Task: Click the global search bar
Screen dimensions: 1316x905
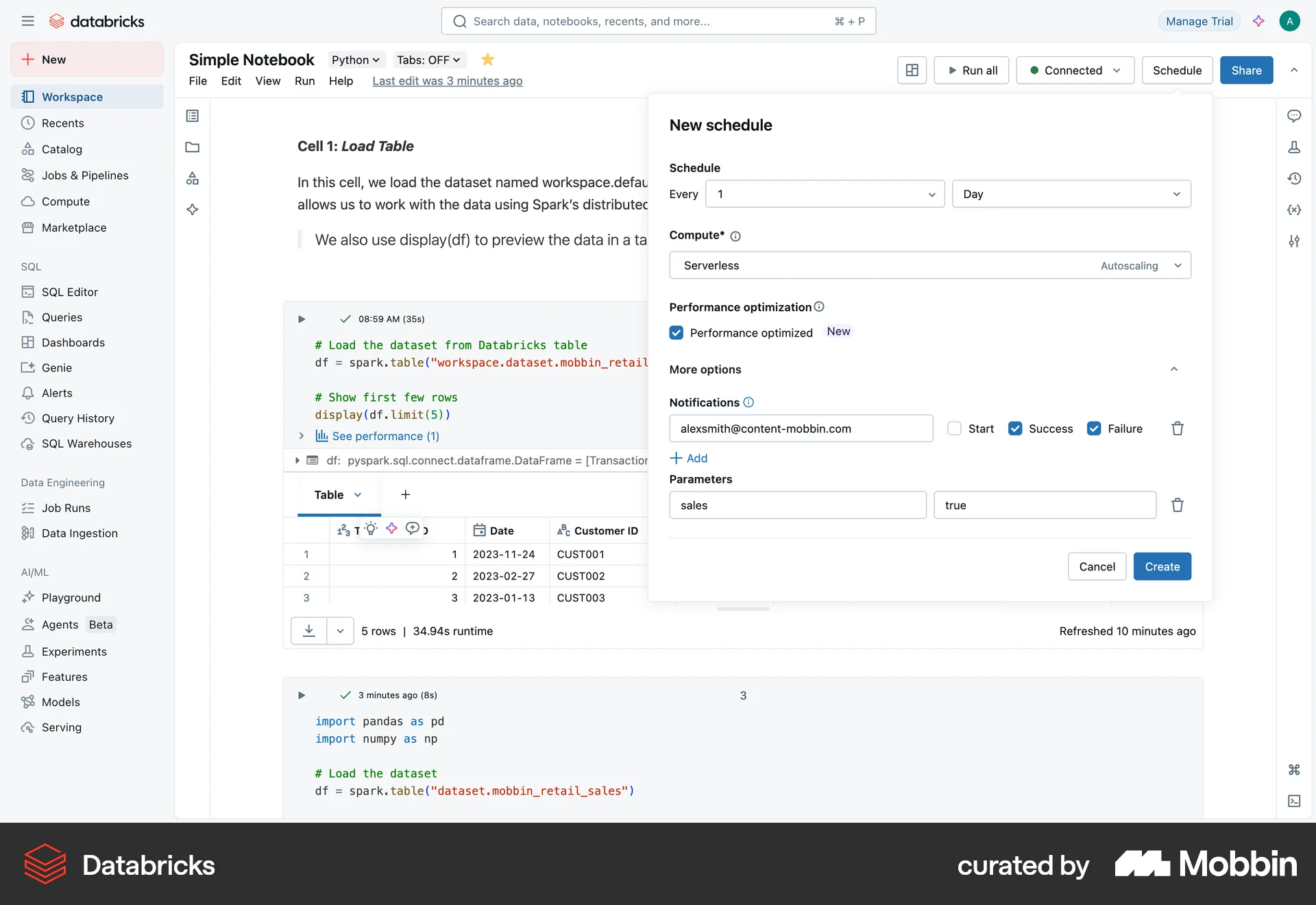Action: click(x=658, y=21)
